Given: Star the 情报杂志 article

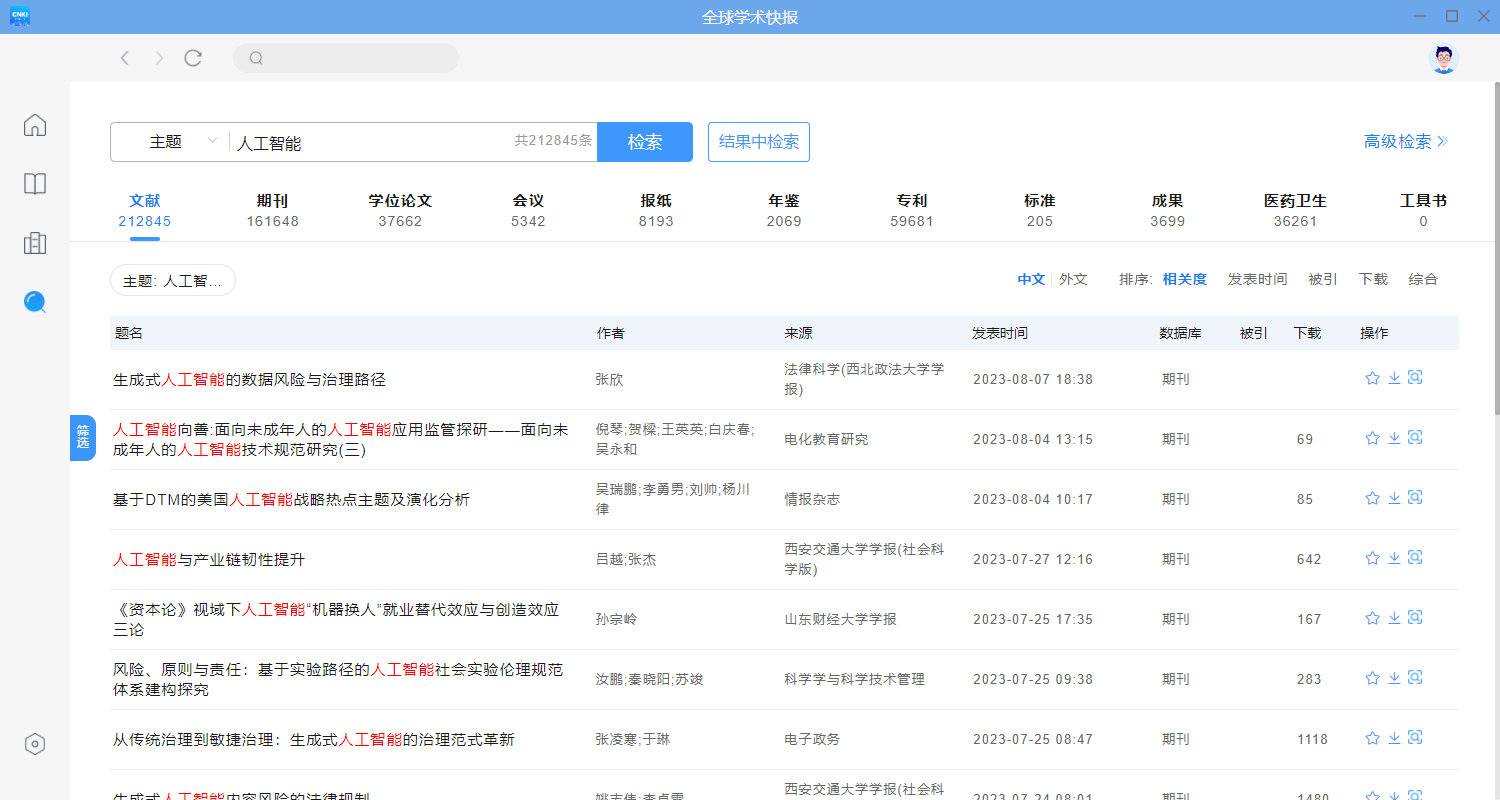Looking at the screenshot, I should [1372, 498].
